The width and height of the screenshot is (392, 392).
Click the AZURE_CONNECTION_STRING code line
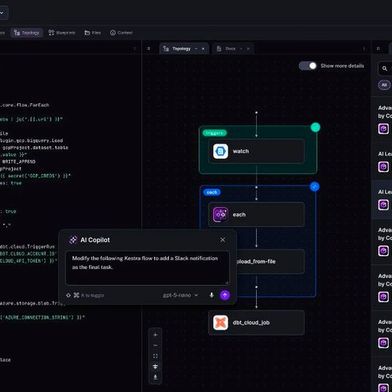(x=42, y=318)
